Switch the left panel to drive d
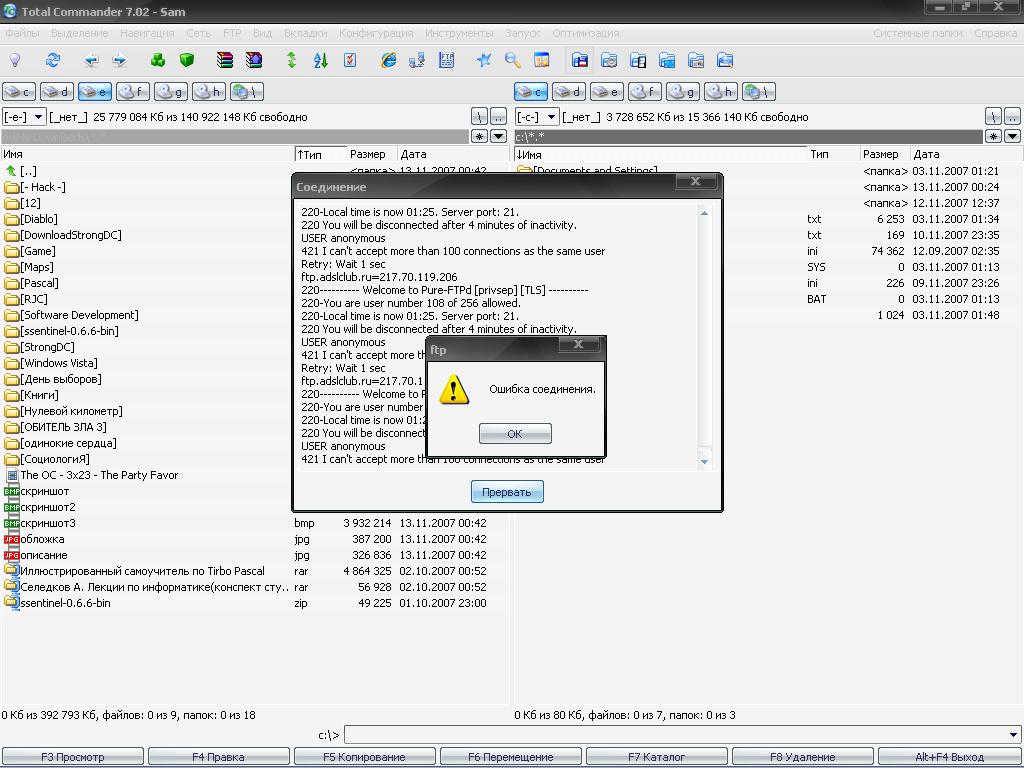Image resolution: width=1024 pixels, height=768 pixels. coord(57,92)
